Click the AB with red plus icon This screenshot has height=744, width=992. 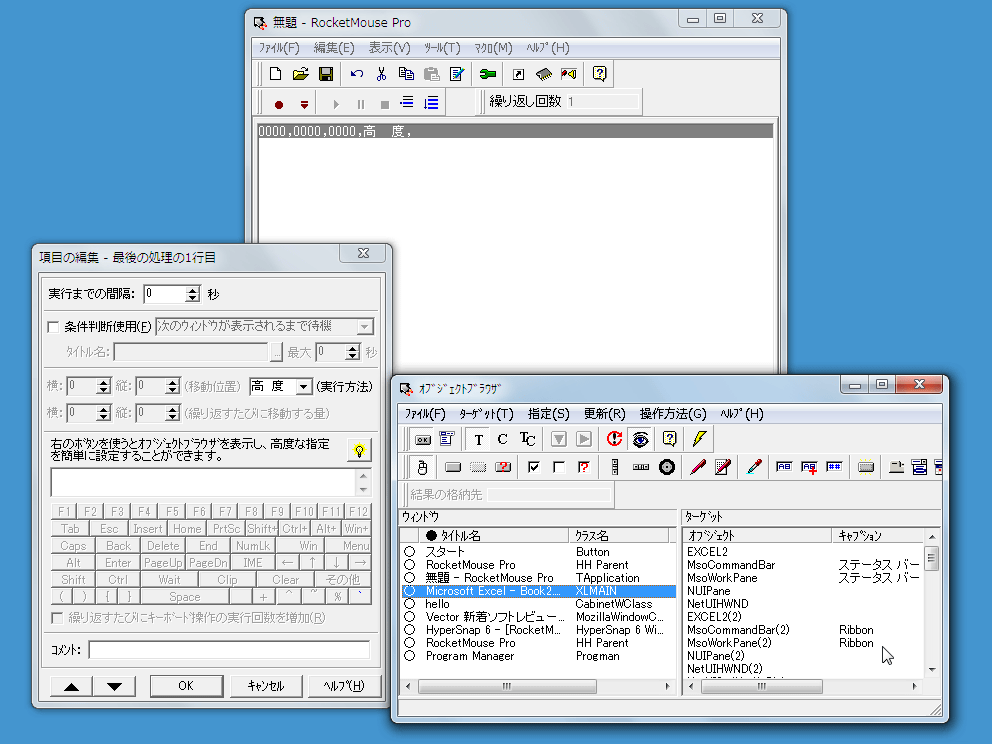click(809, 468)
